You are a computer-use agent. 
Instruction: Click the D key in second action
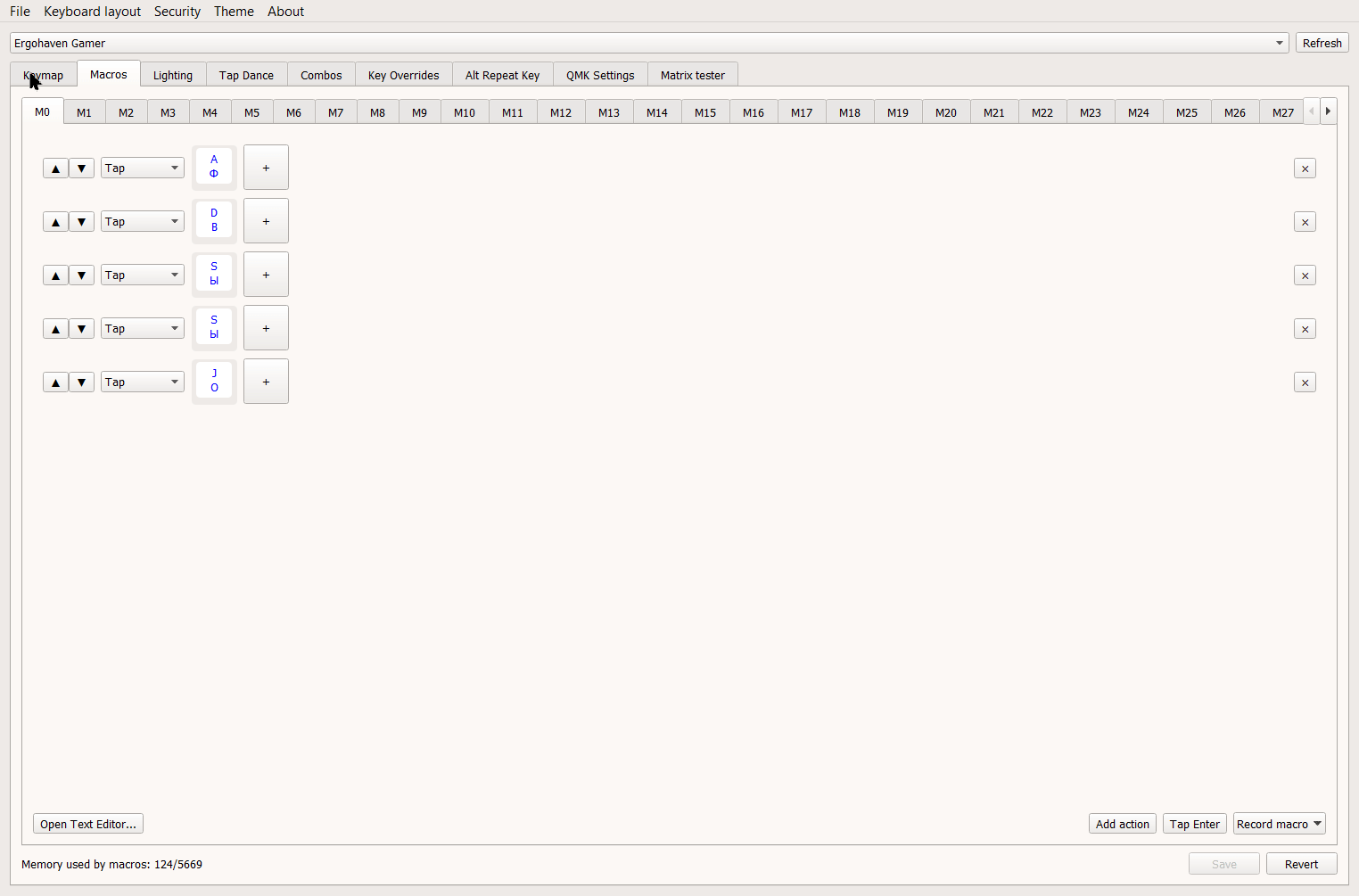(214, 220)
